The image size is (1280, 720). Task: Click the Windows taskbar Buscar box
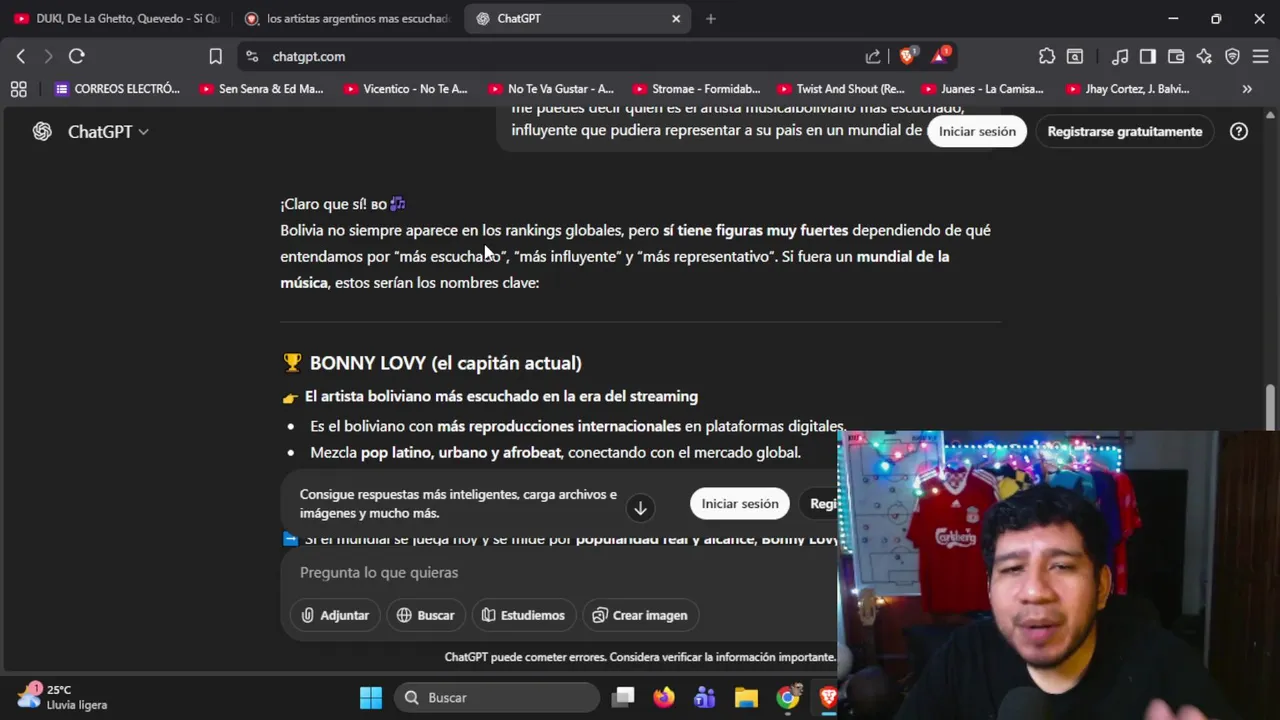pyautogui.click(x=497, y=697)
